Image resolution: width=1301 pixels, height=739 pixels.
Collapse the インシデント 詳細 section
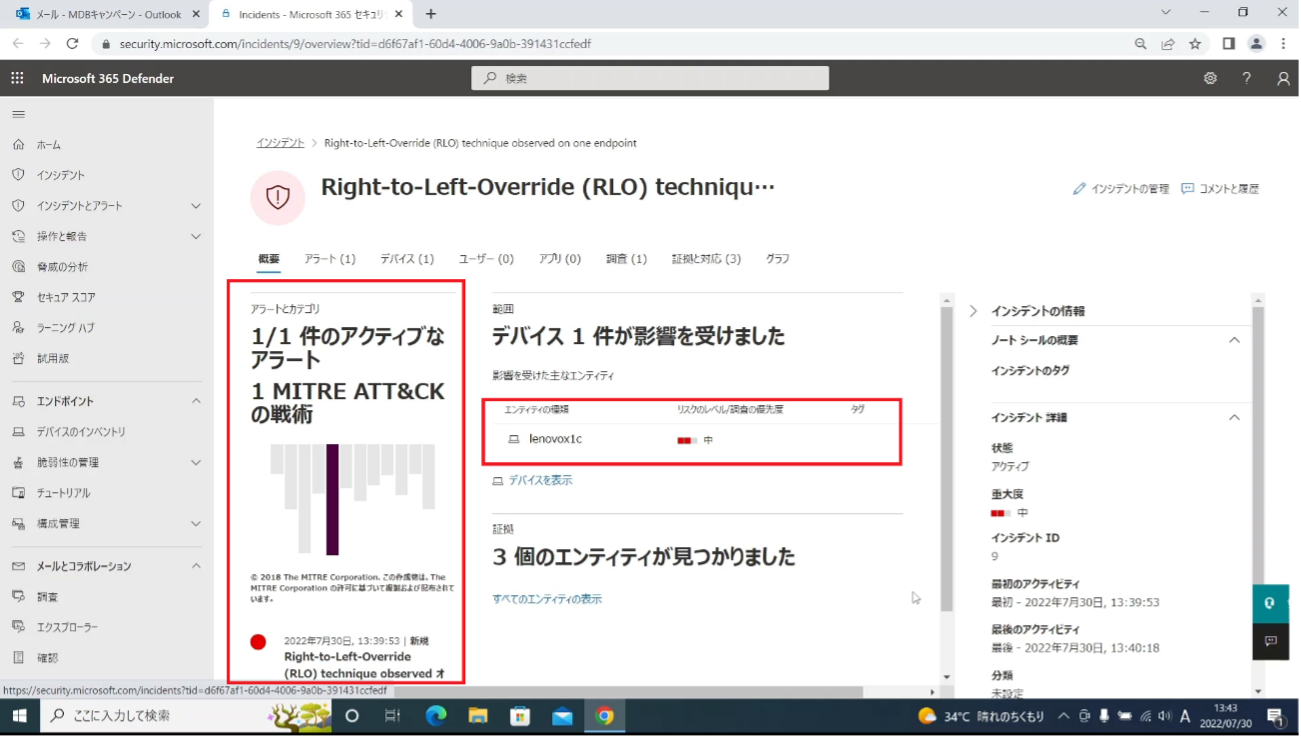(x=1234, y=417)
